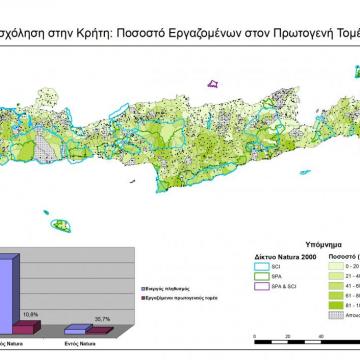Select the swatch beside the label starting 61
The height and width of the screenshot is (360, 360).
click(x=336, y=295)
